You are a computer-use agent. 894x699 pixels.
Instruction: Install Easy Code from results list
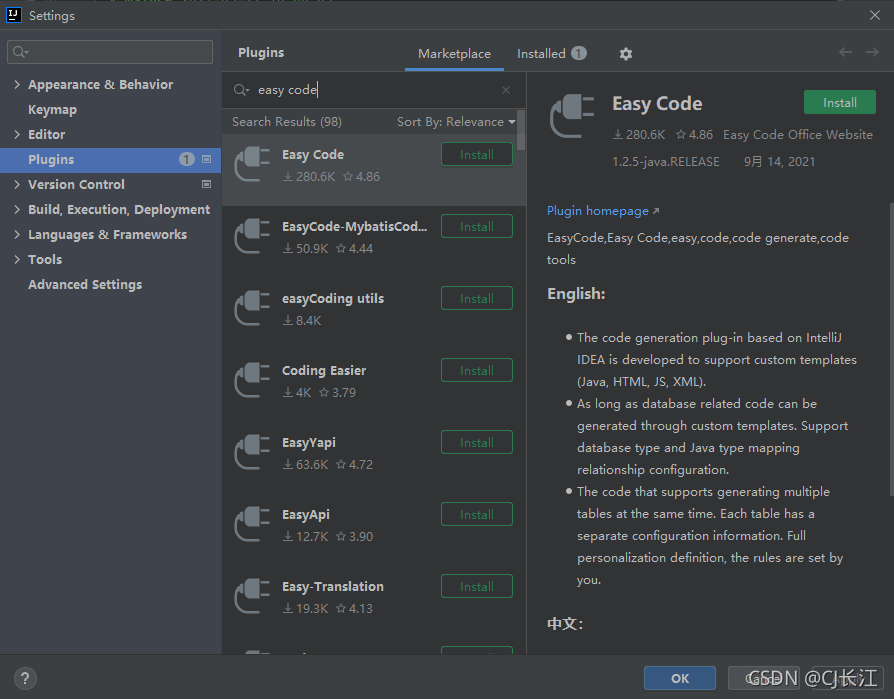pos(477,155)
